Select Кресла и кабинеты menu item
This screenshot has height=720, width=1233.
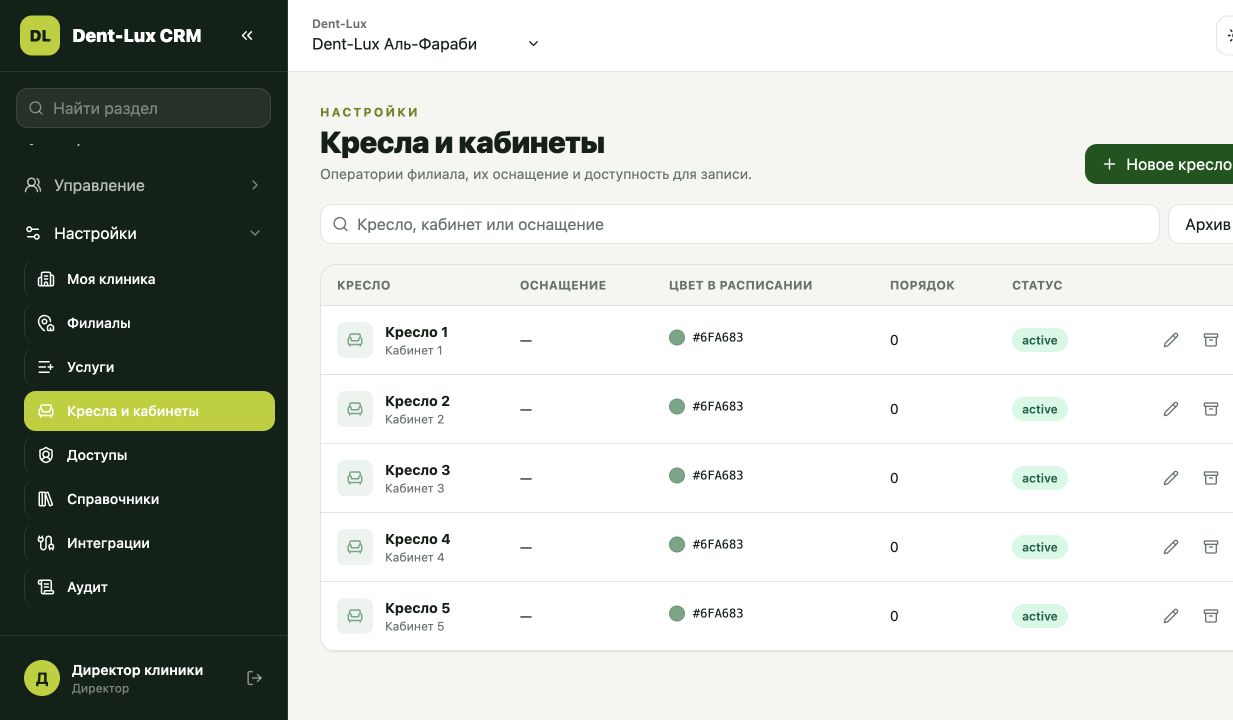click(149, 411)
